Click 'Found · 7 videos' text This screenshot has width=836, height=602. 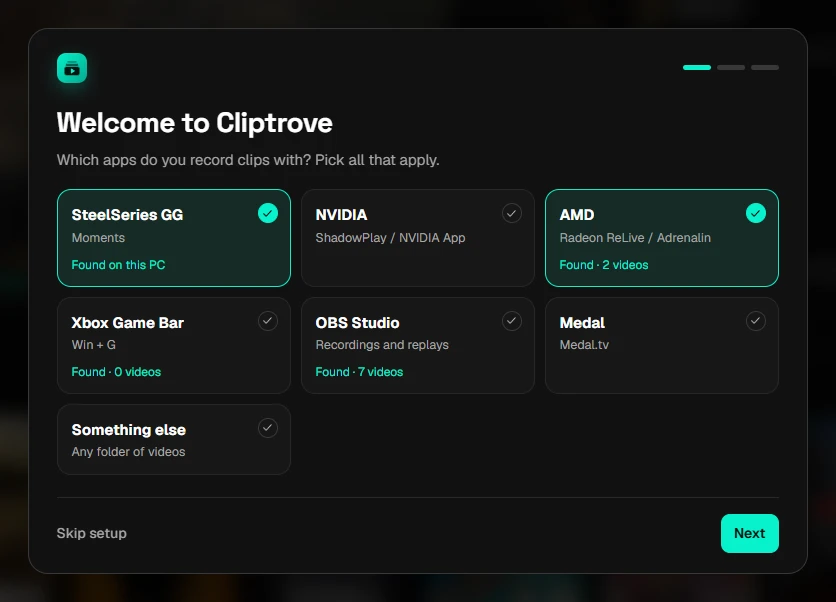click(x=359, y=372)
